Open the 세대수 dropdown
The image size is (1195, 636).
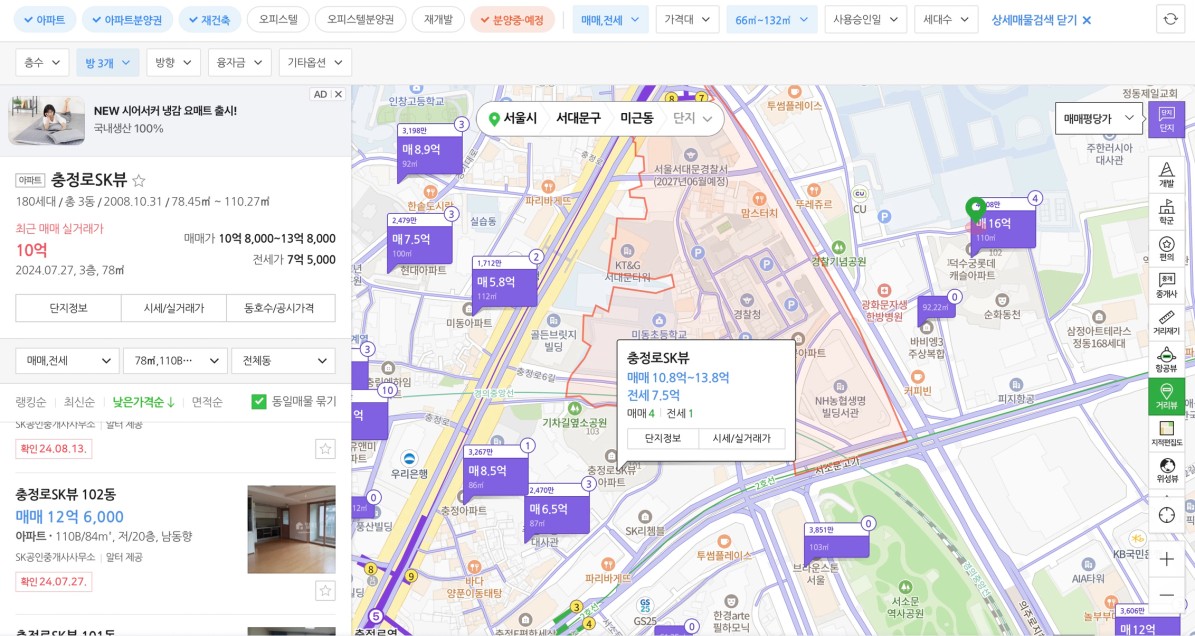pyautogui.click(x=947, y=20)
